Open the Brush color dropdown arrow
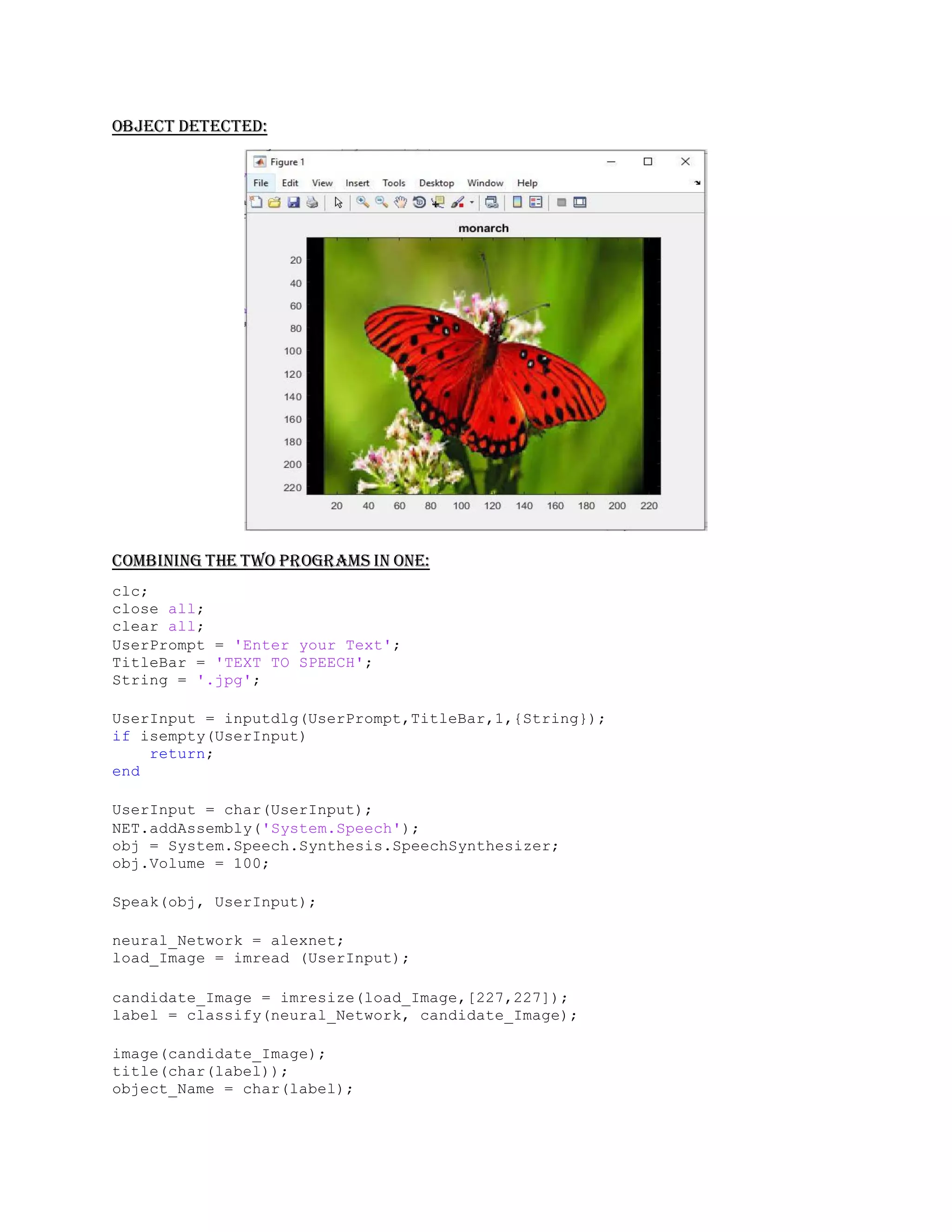The width and height of the screenshot is (952, 1232). 471,203
